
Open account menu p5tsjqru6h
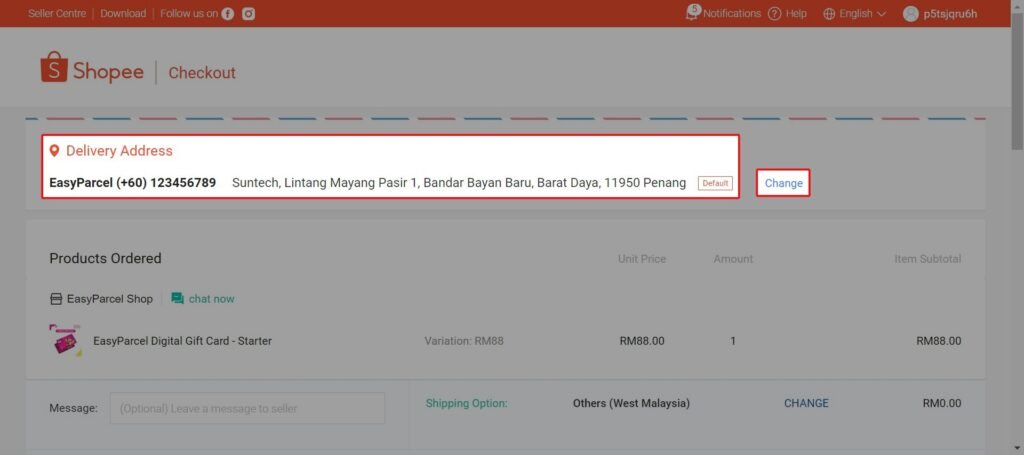click(x=950, y=14)
